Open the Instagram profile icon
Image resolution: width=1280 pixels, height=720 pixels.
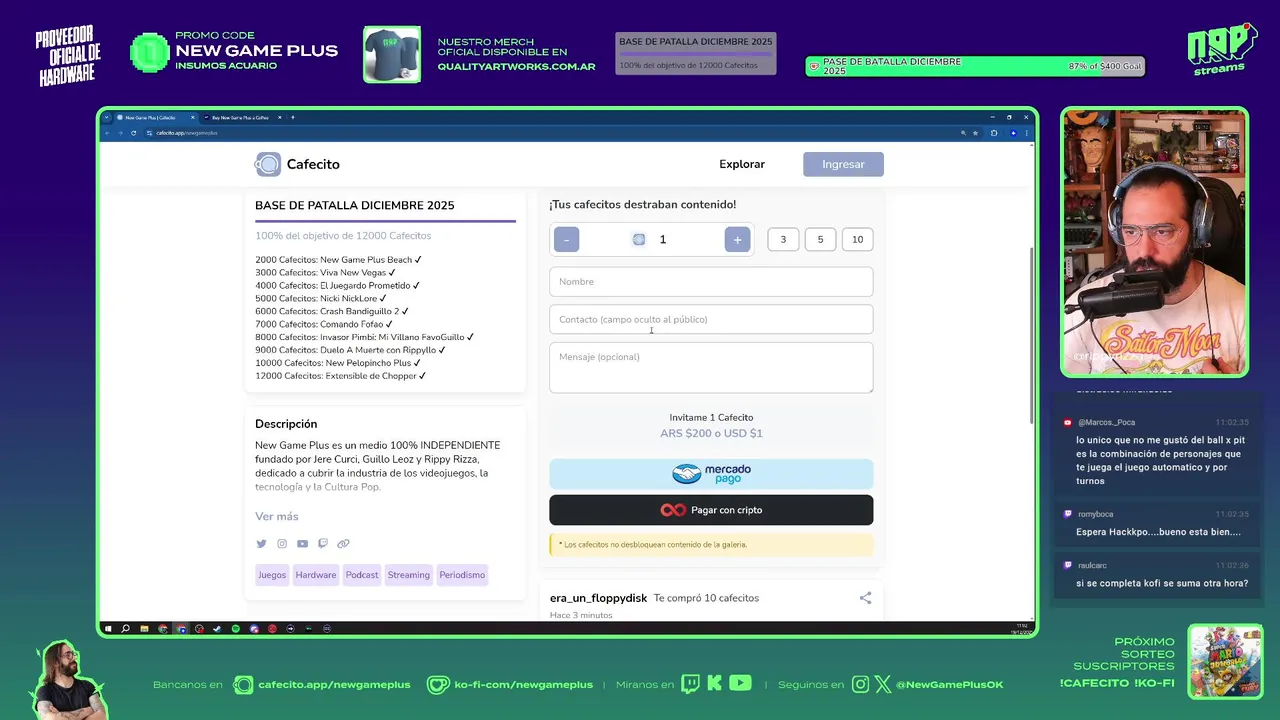(x=282, y=544)
